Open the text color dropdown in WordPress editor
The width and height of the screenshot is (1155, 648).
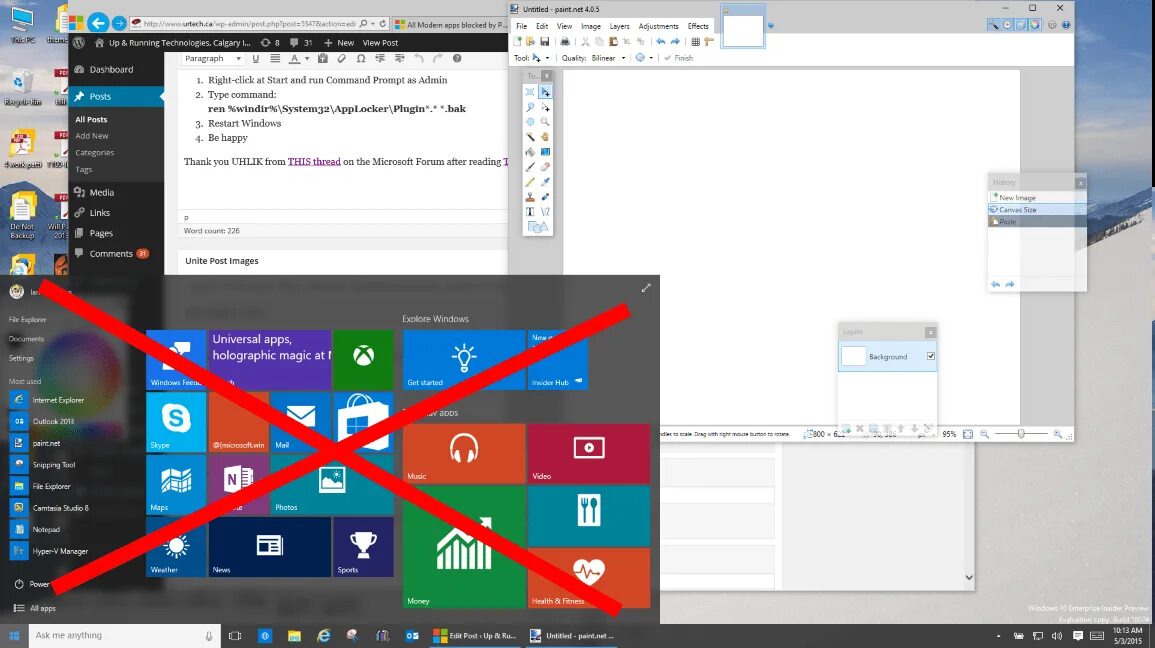[307, 59]
